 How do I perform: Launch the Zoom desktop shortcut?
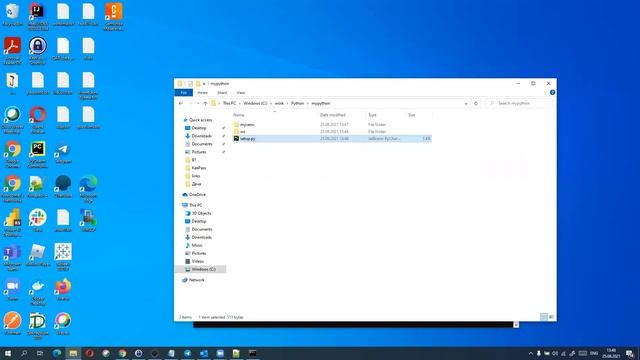pos(12,288)
